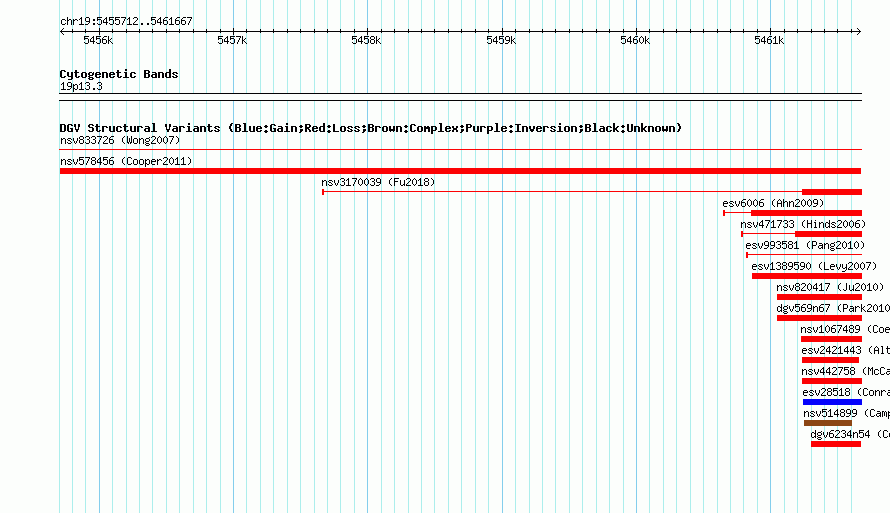The width and height of the screenshot is (890, 513).
Task: Select the blue gain bar of esv28518
Action: 832,402
